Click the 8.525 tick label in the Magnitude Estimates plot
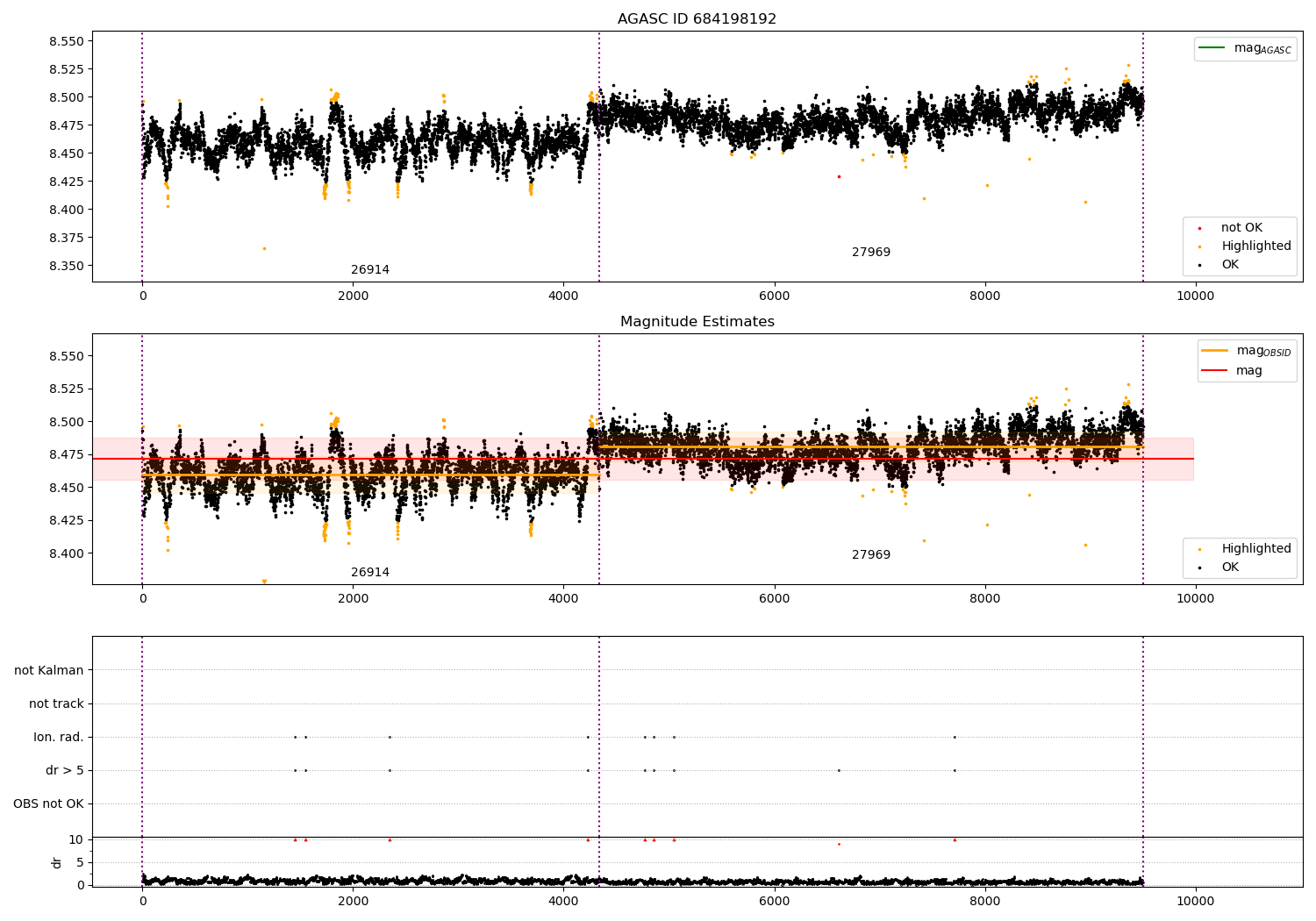This screenshot has width=1316, height=921. [x=66, y=389]
